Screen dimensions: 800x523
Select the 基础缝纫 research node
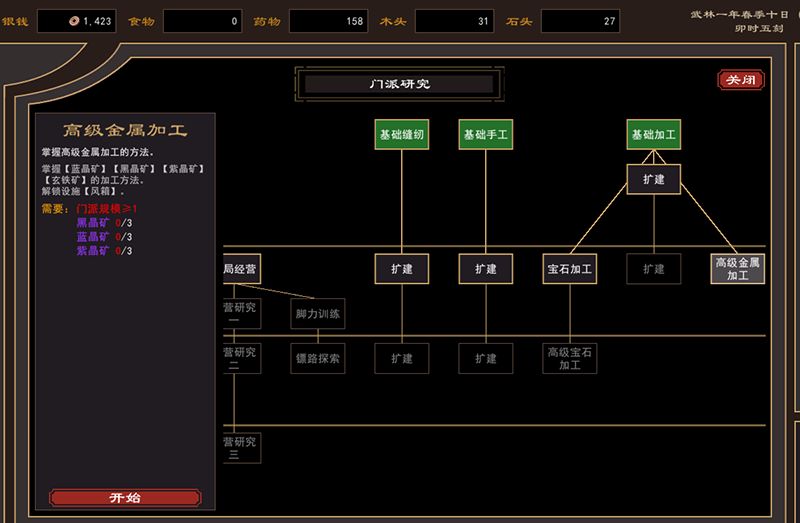403,135
